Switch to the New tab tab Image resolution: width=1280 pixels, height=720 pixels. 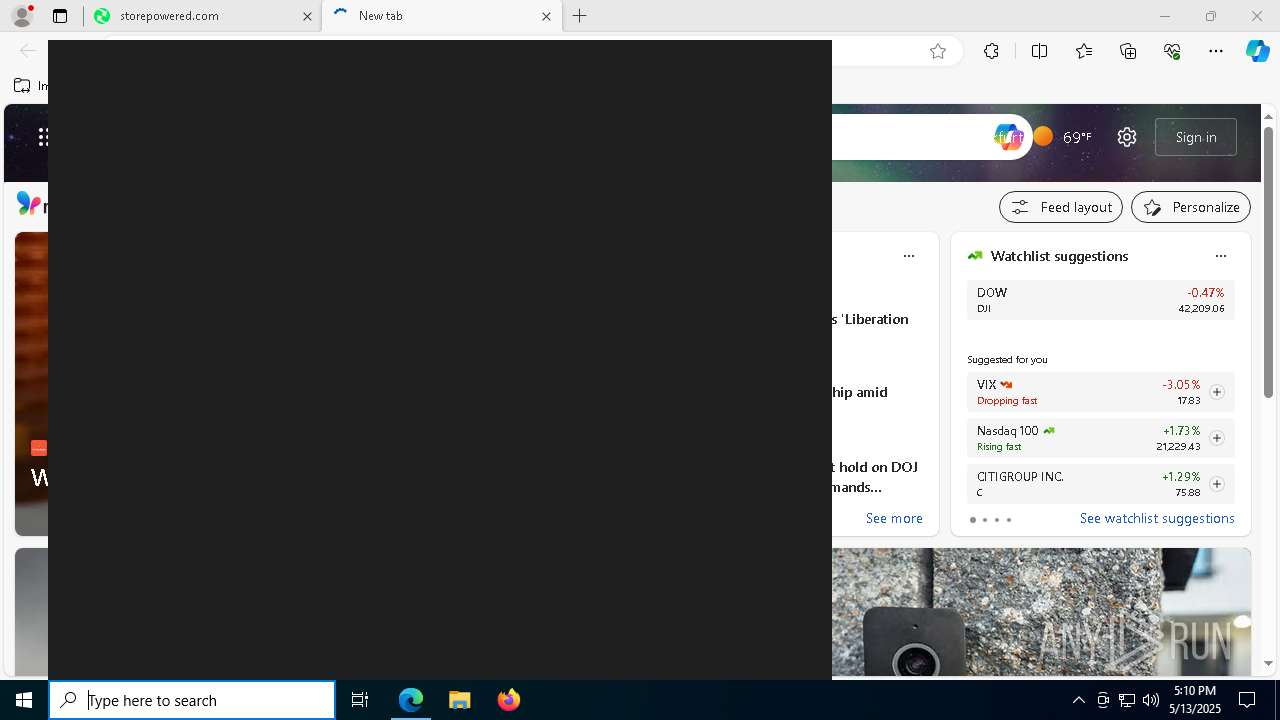pos(441,16)
